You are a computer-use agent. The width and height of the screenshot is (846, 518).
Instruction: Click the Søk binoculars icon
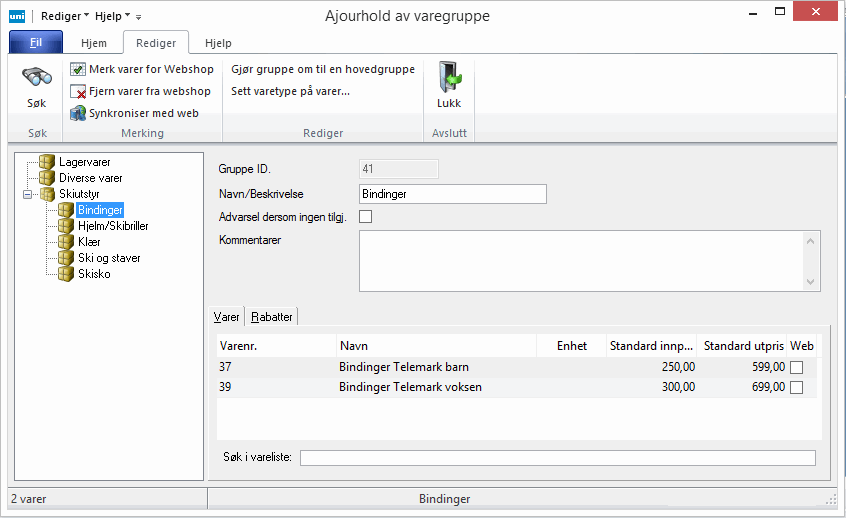coord(36,79)
